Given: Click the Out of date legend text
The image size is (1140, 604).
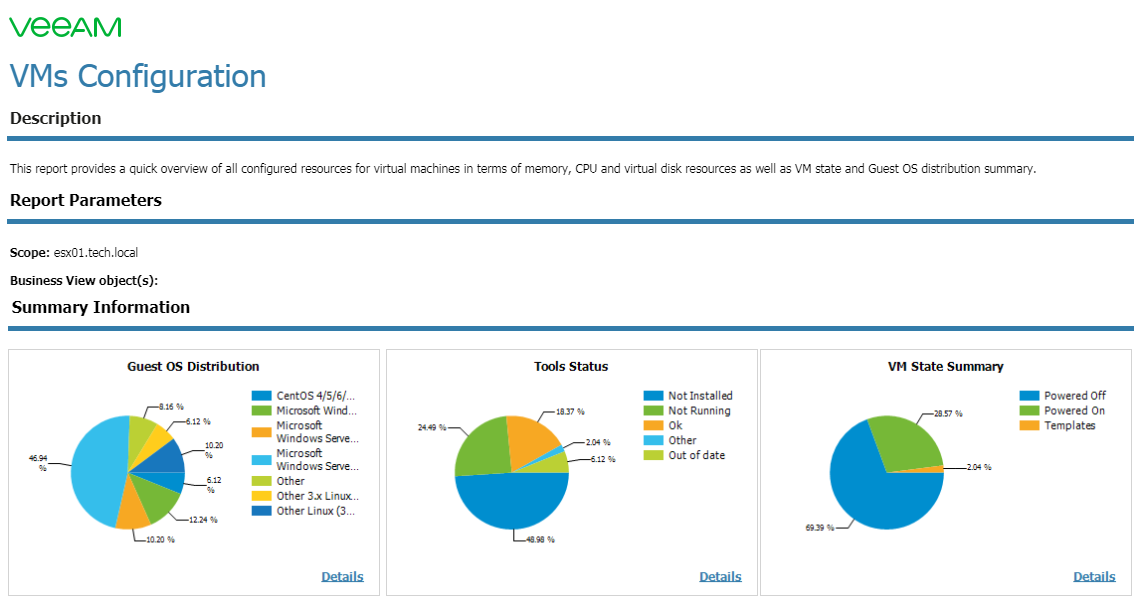Looking at the screenshot, I should click(x=697, y=455).
